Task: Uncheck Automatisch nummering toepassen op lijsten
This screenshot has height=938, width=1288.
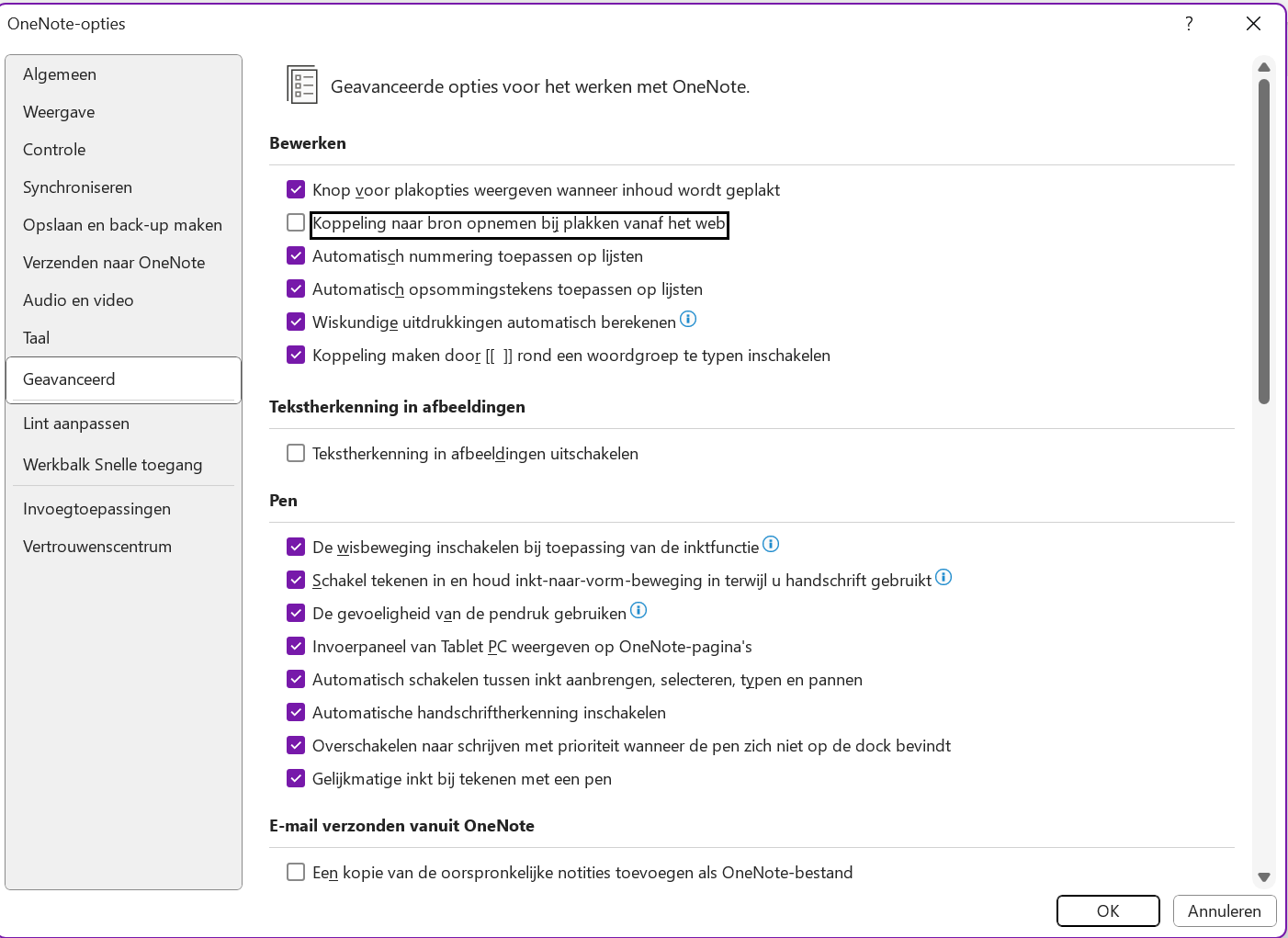Action: 296,255
